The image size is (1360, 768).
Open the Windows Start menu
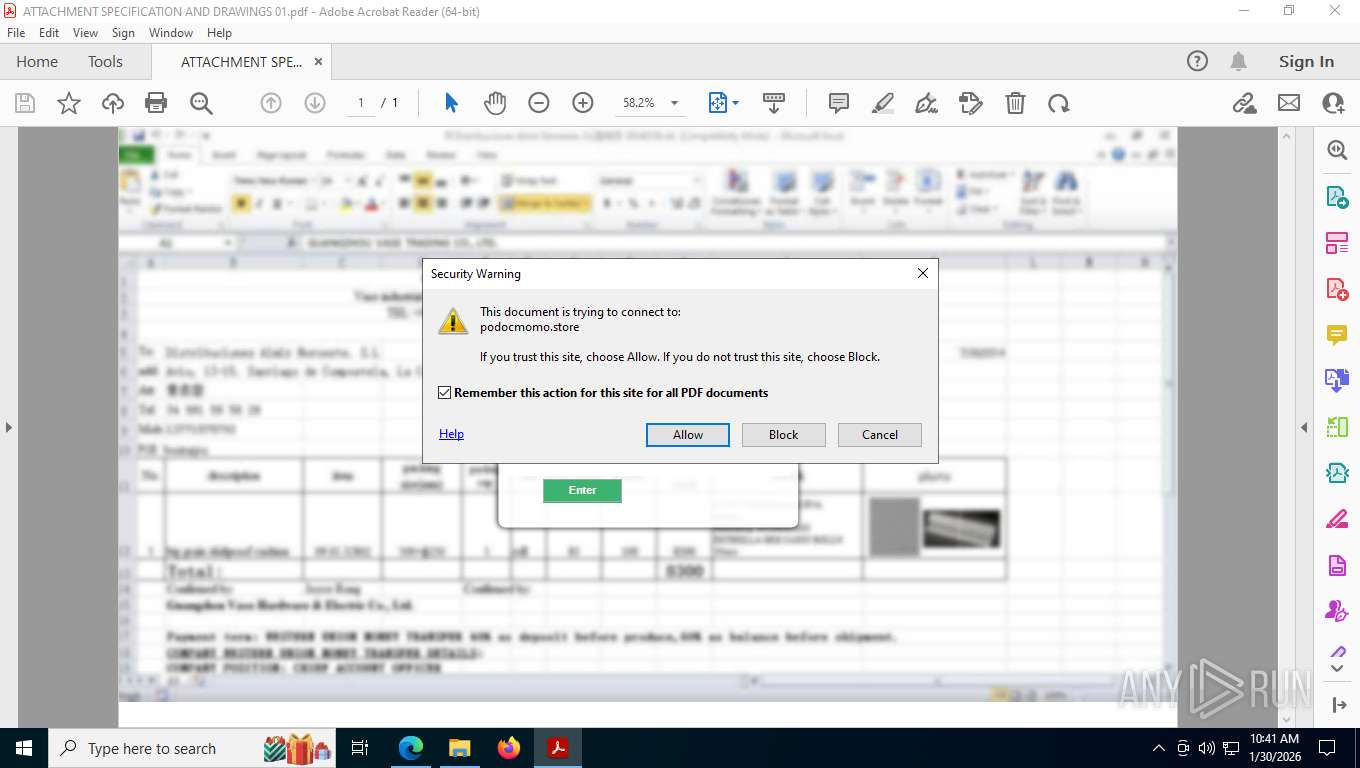24,748
